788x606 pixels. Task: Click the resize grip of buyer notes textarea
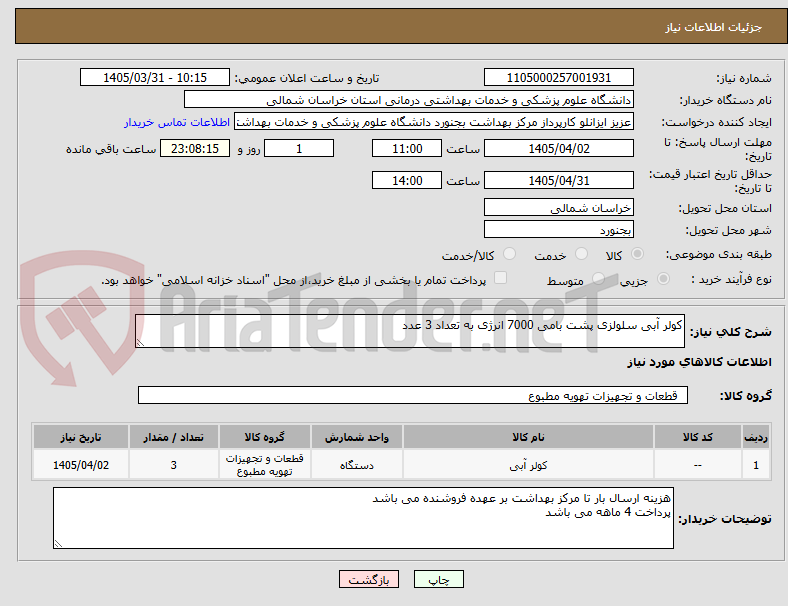[58, 543]
